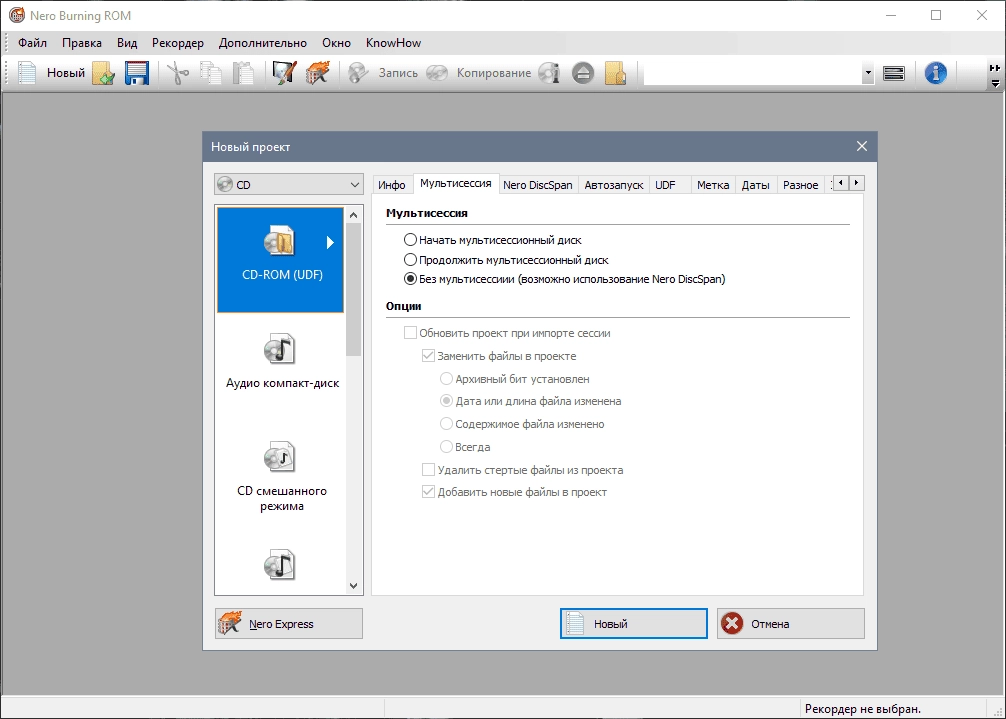Open the Файл menu

tap(32, 43)
